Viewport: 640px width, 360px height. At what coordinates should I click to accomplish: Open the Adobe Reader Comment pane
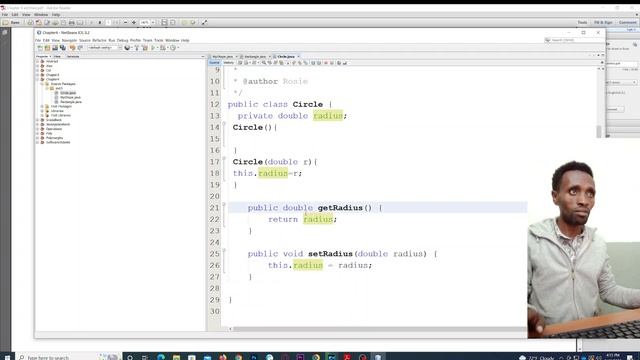point(628,22)
